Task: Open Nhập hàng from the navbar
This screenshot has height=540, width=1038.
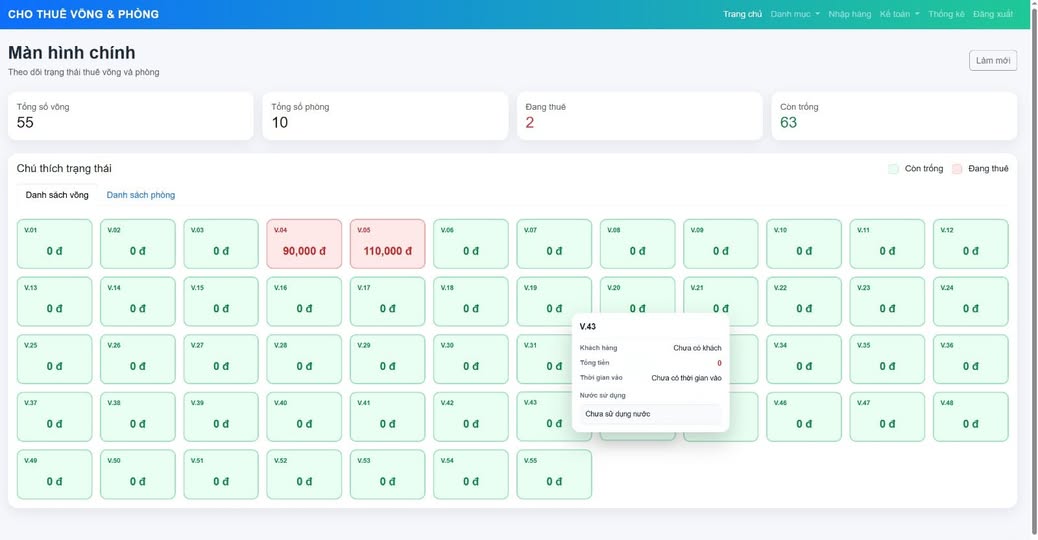Action: pyautogui.click(x=849, y=14)
